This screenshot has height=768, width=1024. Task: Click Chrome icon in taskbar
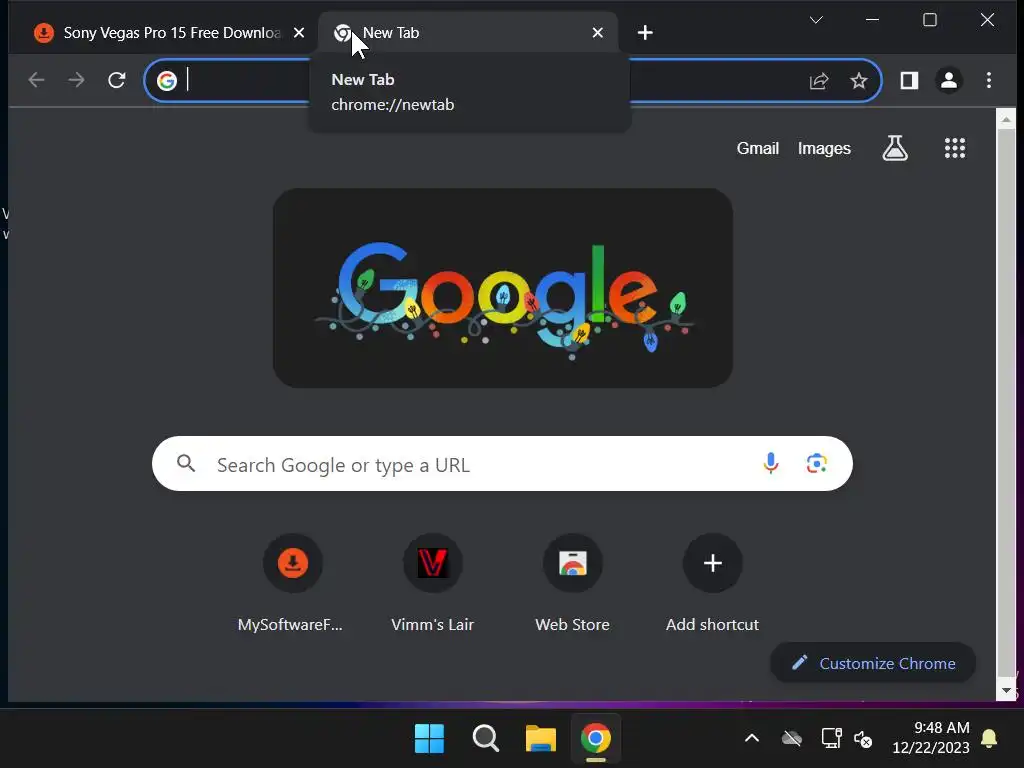pyautogui.click(x=596, y=739)
